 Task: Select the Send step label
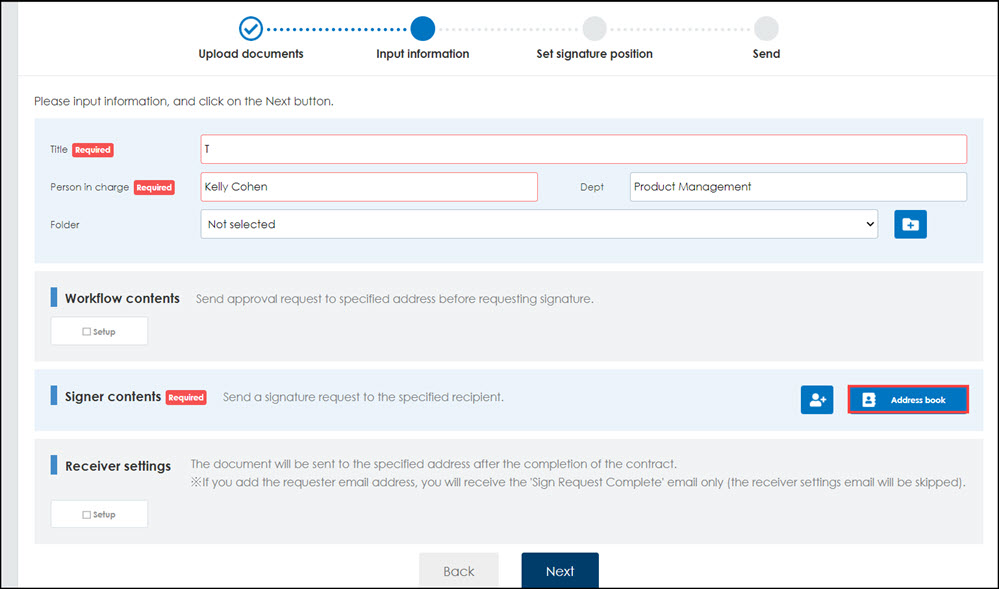766,54
